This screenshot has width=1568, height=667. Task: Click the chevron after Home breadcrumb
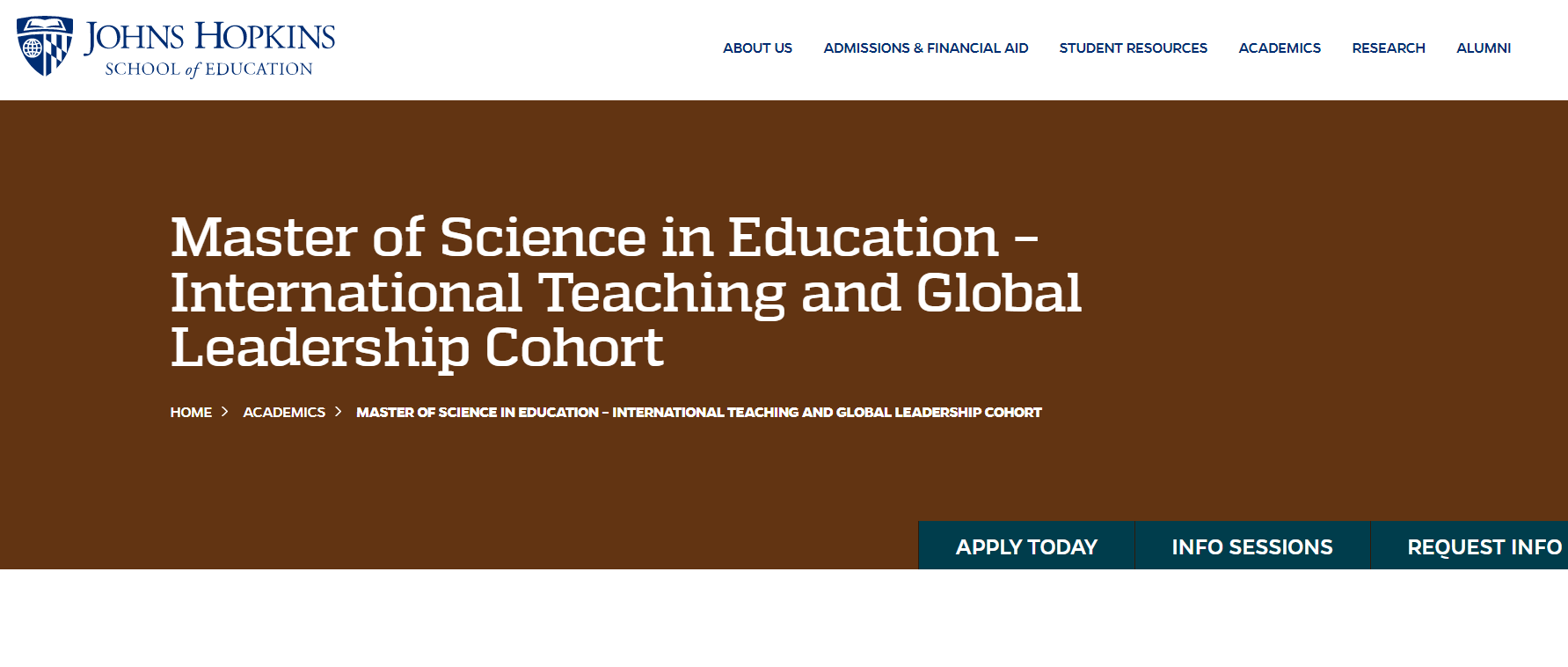[x=225, y=412]
